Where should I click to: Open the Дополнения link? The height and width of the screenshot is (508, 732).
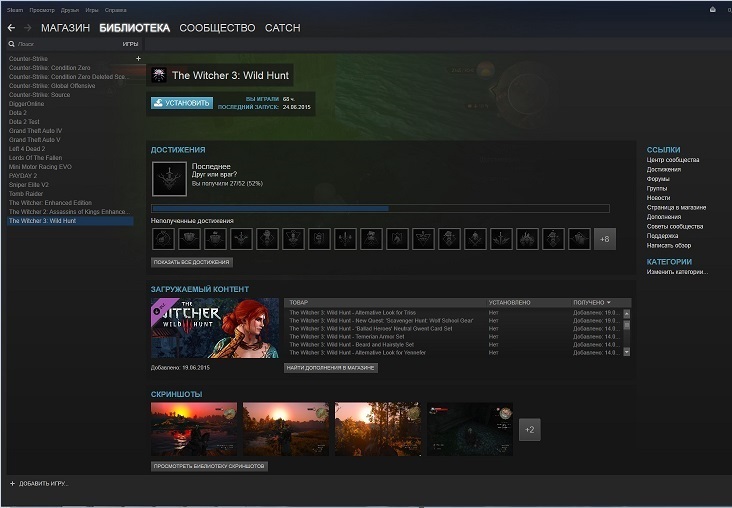point(663,217)
